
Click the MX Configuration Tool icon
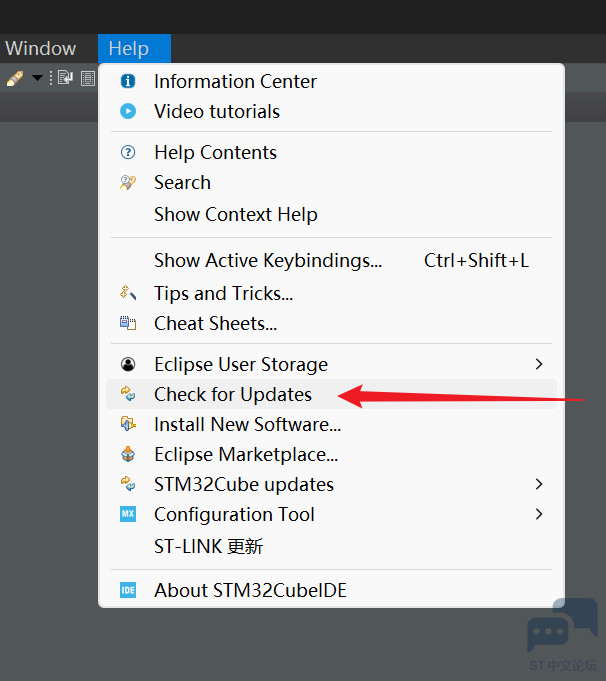click(x=128, y=514)
